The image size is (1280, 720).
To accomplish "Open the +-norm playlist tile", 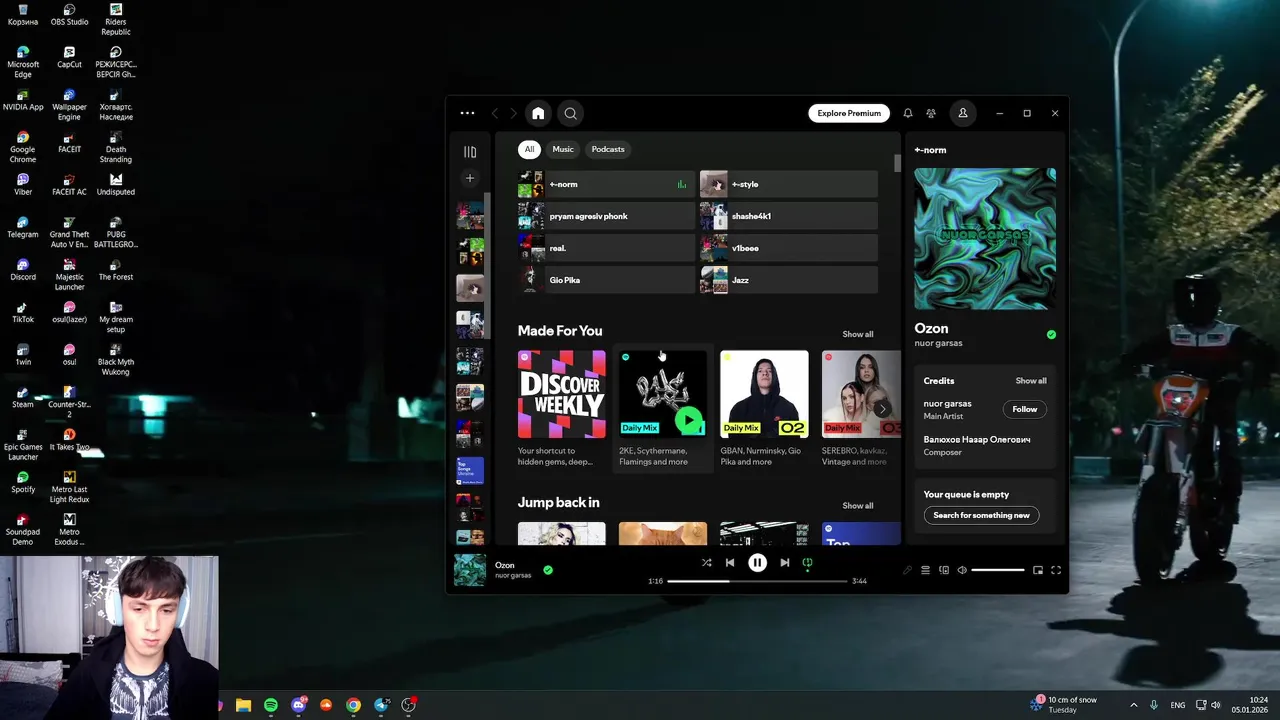I will 606,184.
